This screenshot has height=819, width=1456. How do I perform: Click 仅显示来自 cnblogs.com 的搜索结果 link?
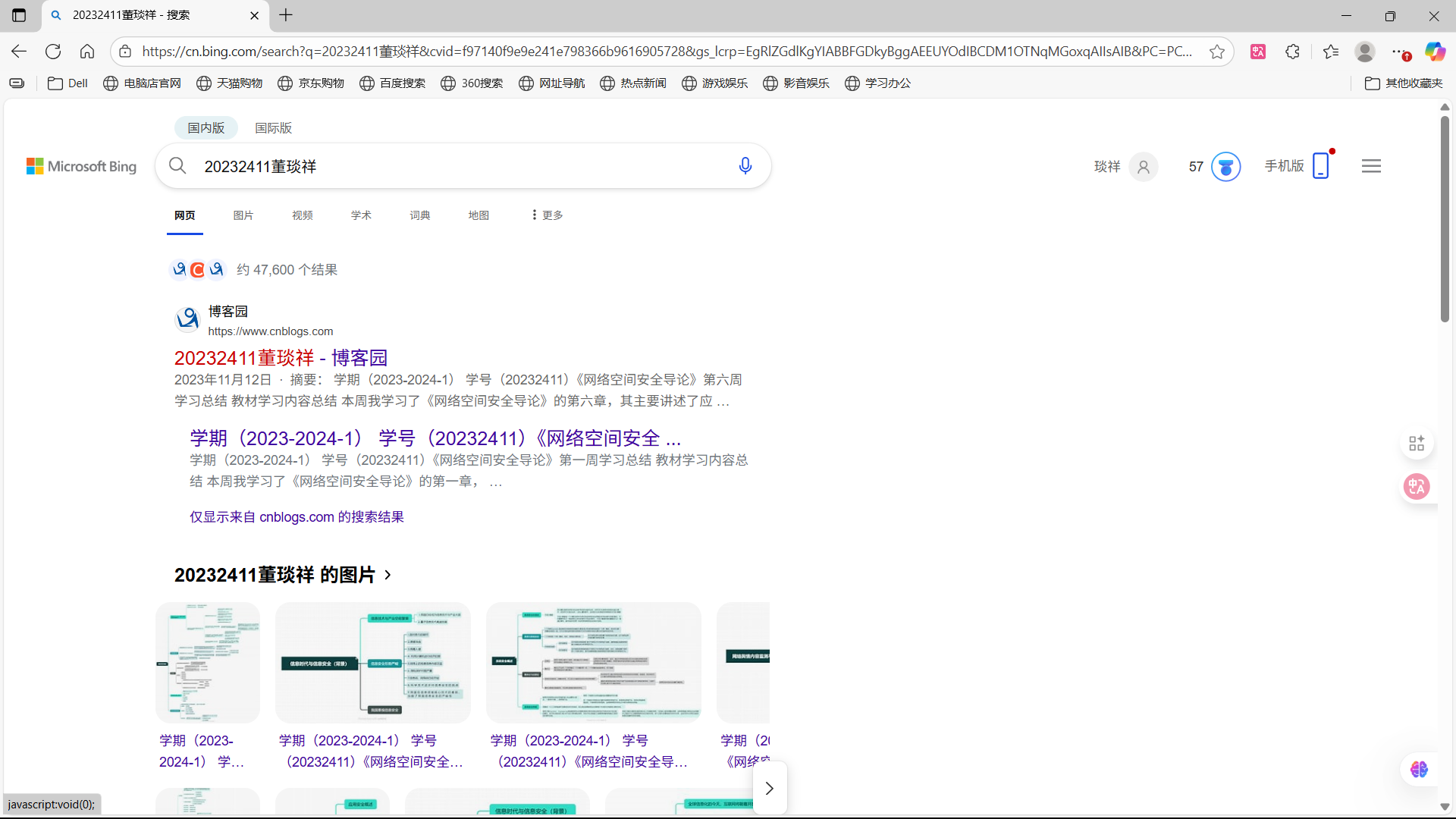click(x=297, y=517)
